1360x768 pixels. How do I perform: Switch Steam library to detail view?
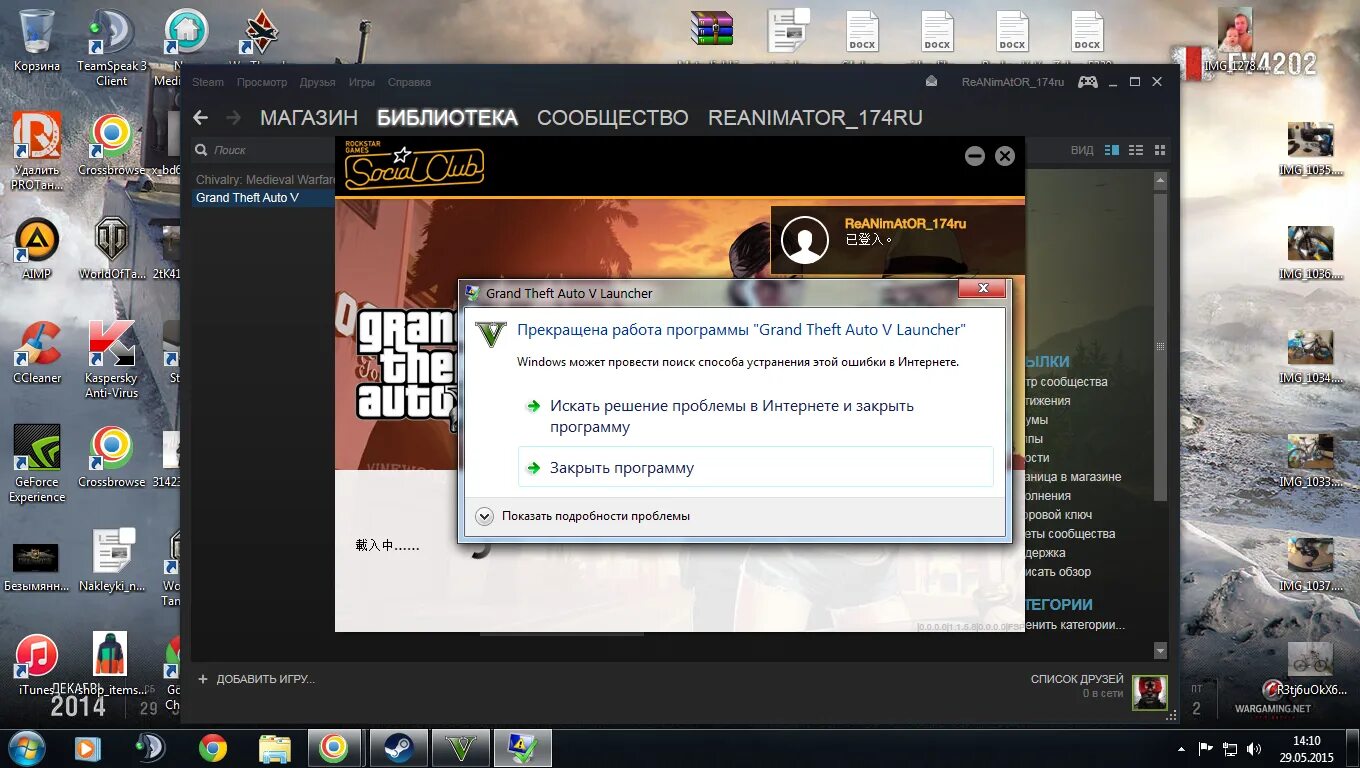(1112, 150)
